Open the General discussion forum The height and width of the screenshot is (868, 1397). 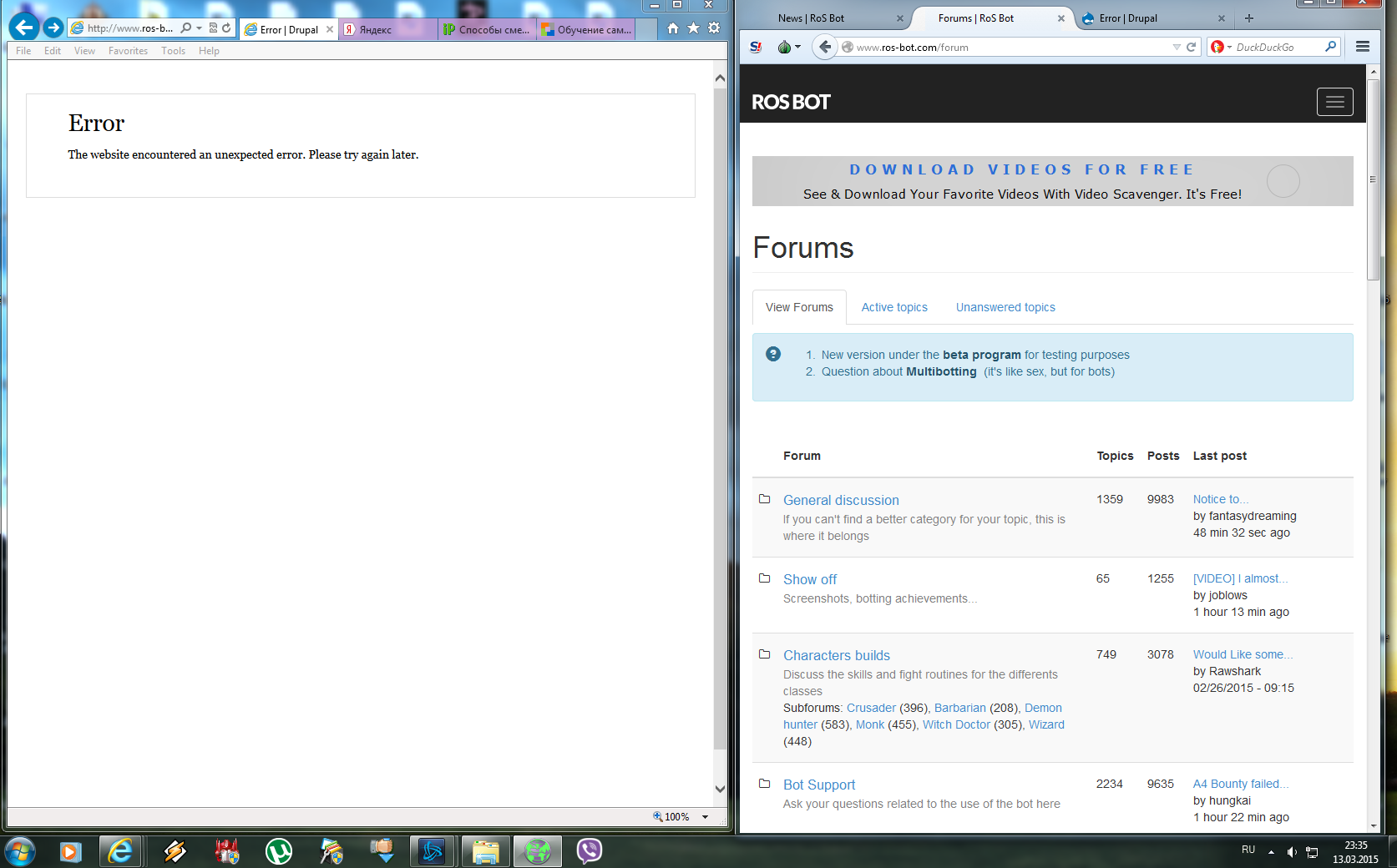point(841,500)
